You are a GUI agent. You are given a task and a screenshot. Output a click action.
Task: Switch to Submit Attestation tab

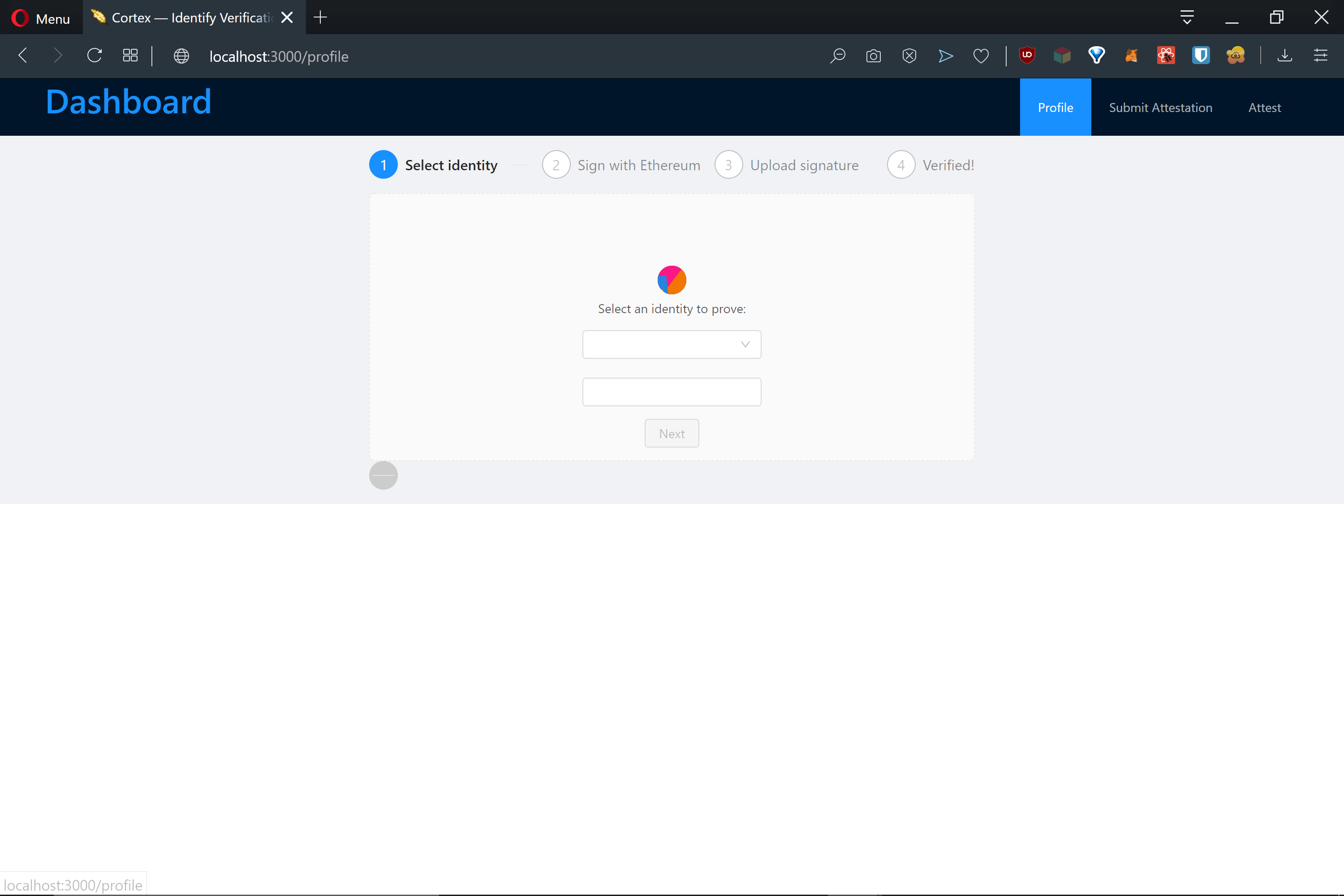coord(1160,108)
